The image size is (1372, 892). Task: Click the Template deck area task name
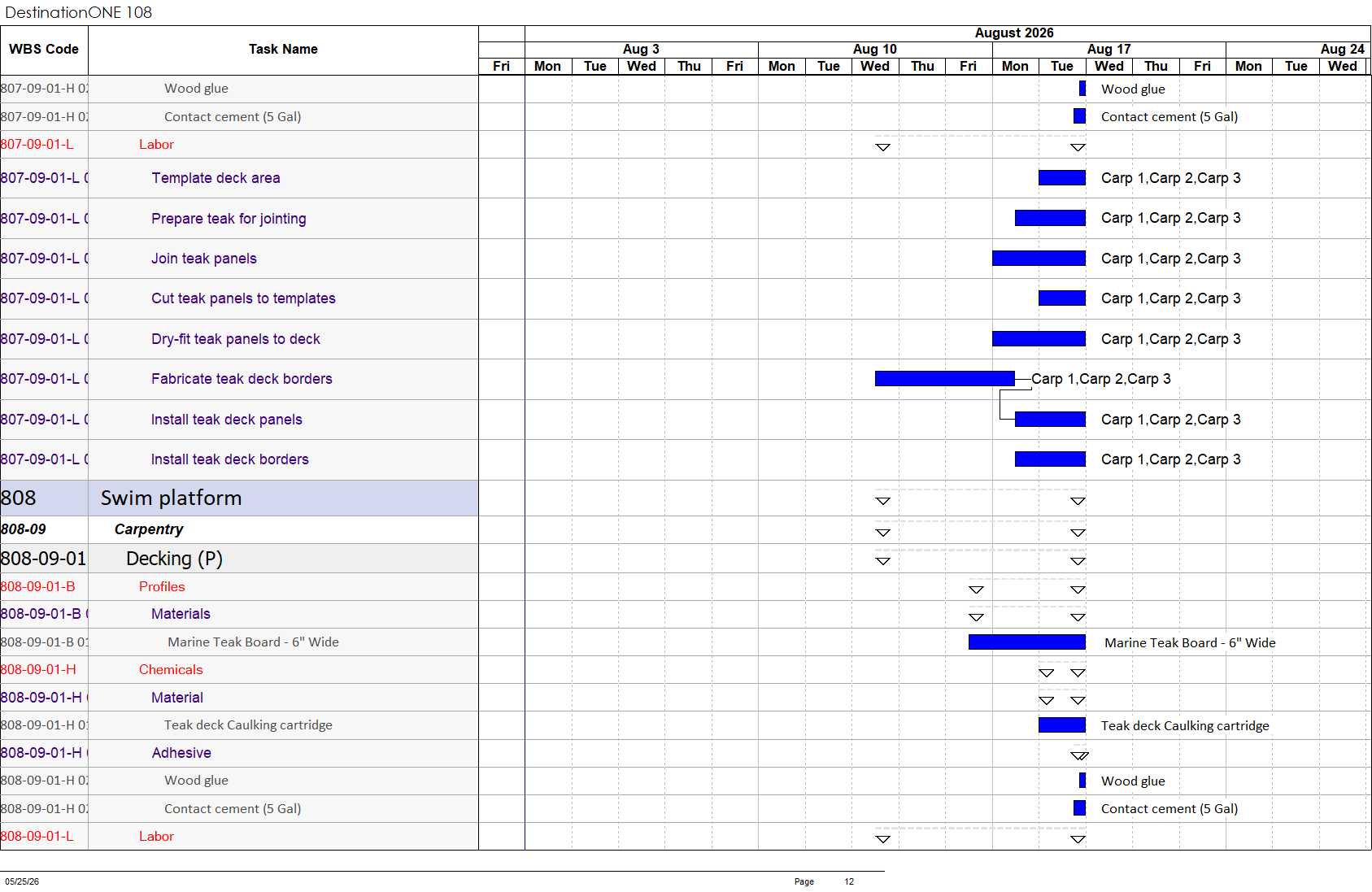pyautogui.click(x=216, y=178)
